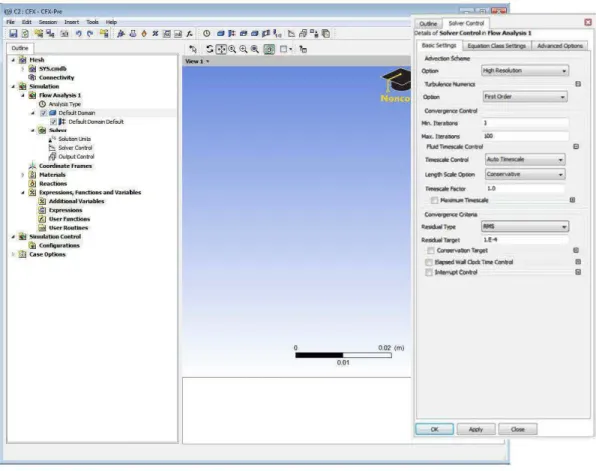Collapse the Fluid Timescale Control section toggle
The width and height of the screenshot is (596, 471).
coord(576,147)
